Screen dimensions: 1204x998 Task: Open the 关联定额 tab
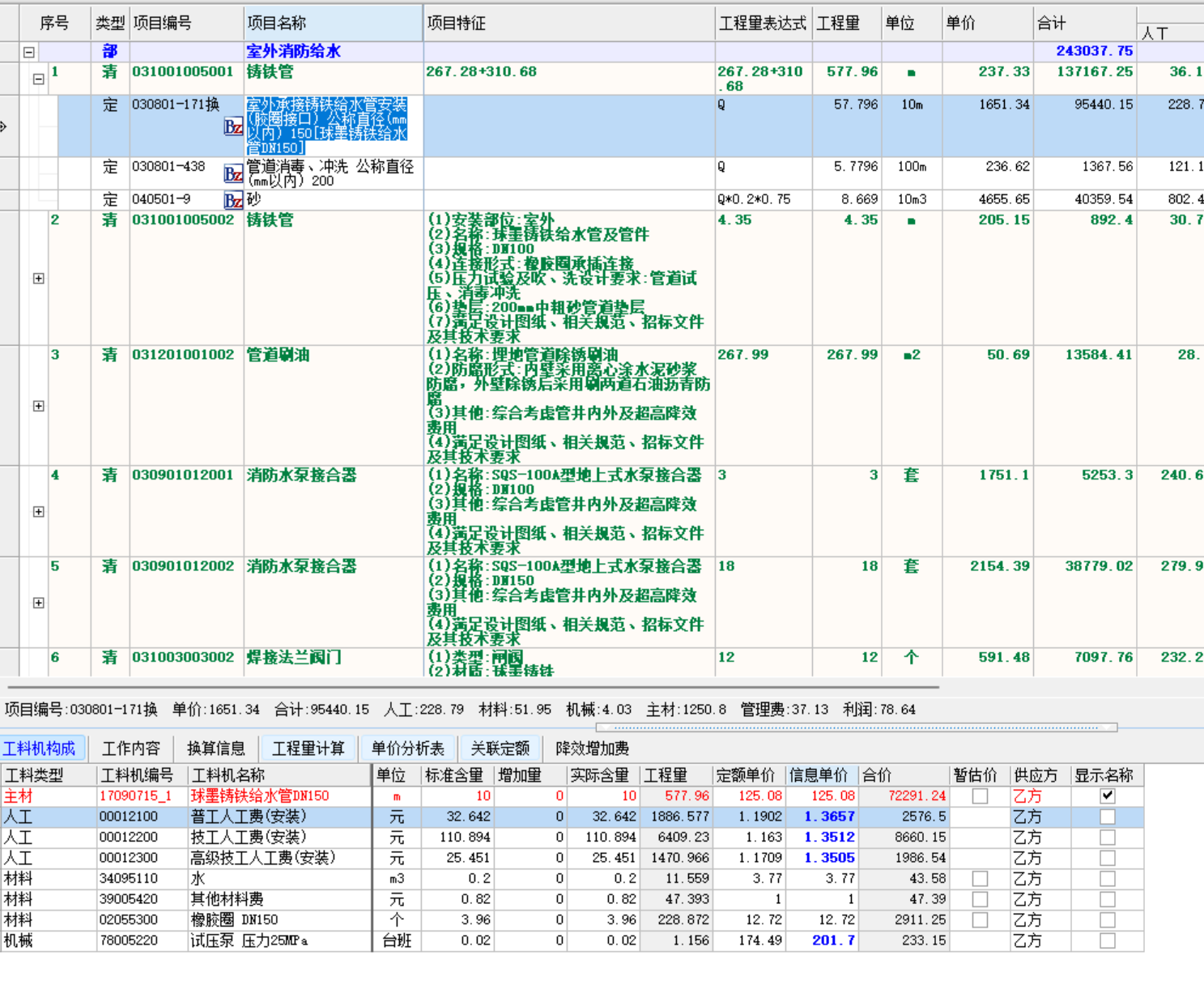point(500,748)
